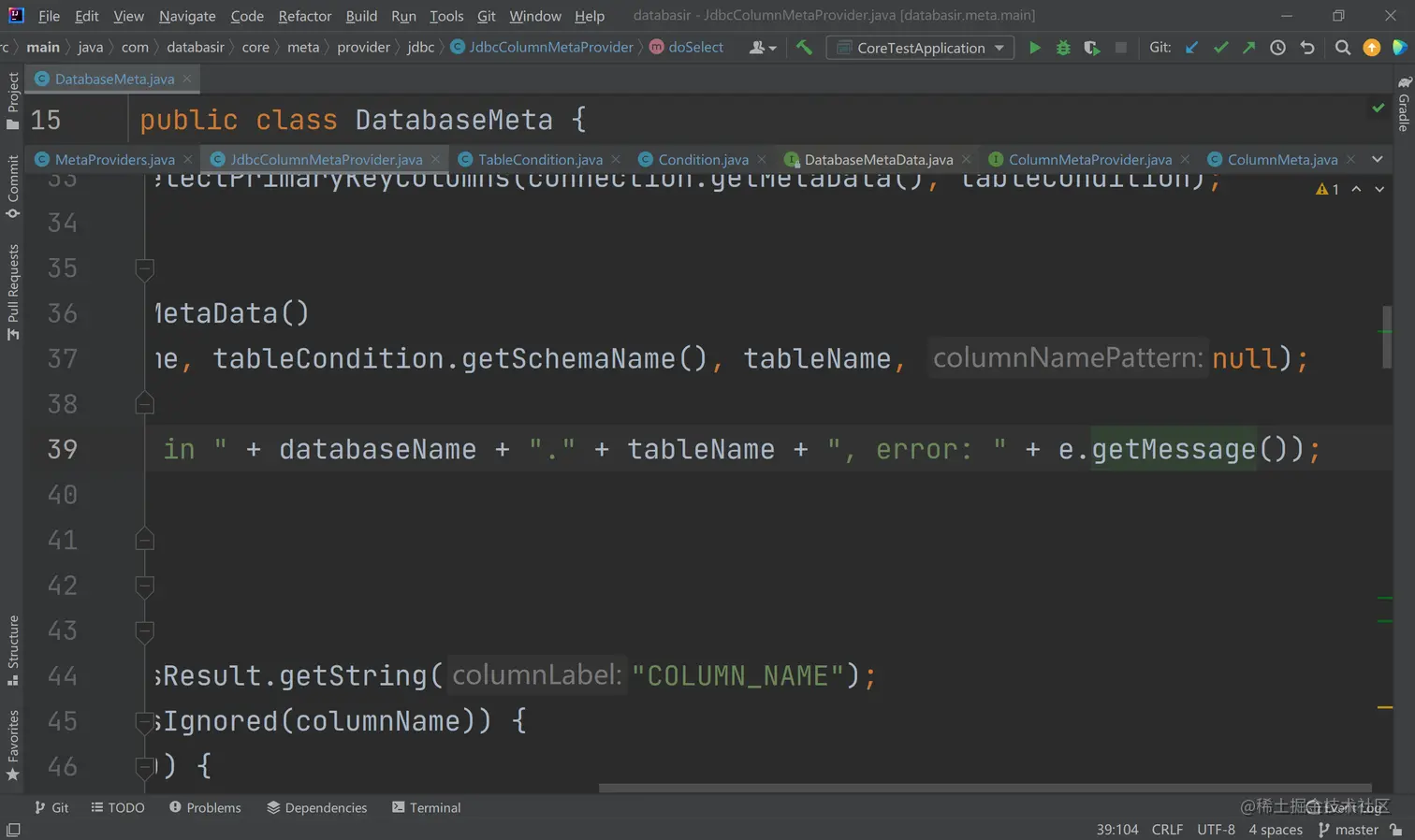Run CoreTestApplication with the green play icon
This screenshot has height=840, width=1415.
coord(1034,48)
